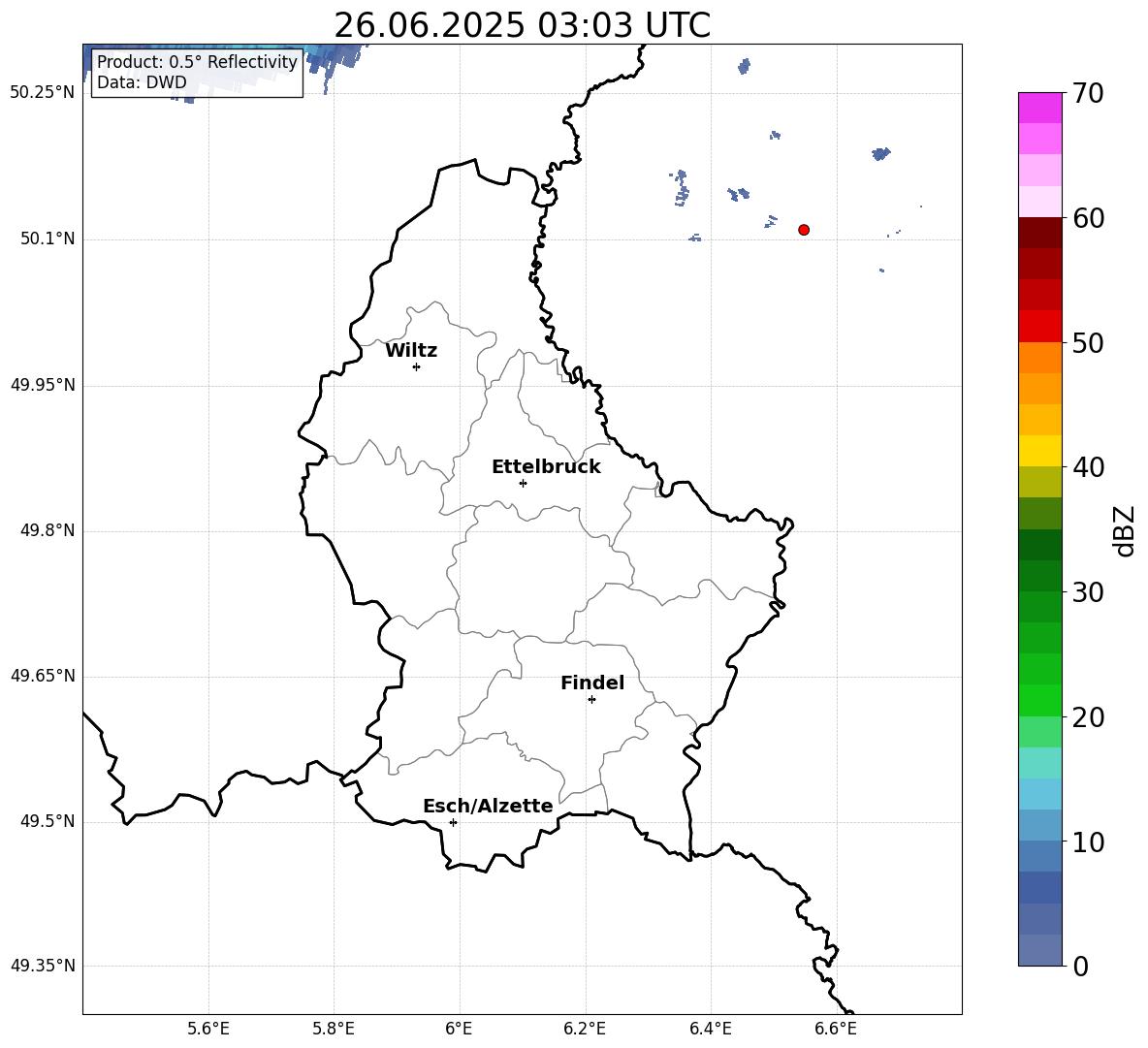Click the 49.65°N latitude label
The image size is (1148, 1048).
(x=43, y=676)
